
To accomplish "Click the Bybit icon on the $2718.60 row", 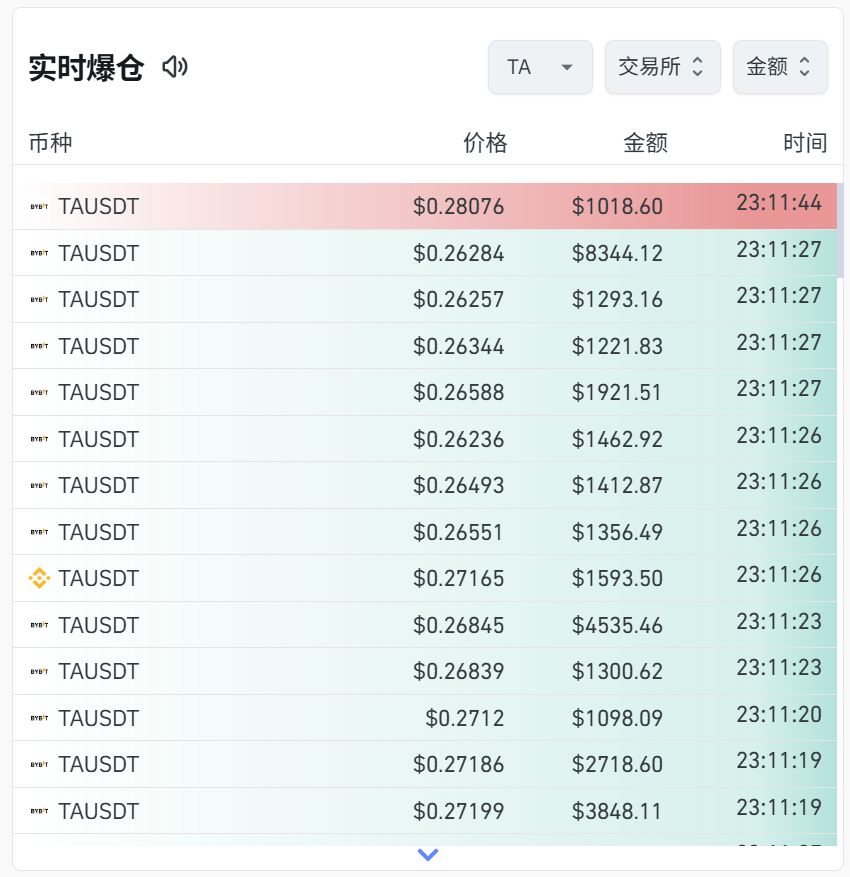I will pyautogui.click(x=37, y=764).
